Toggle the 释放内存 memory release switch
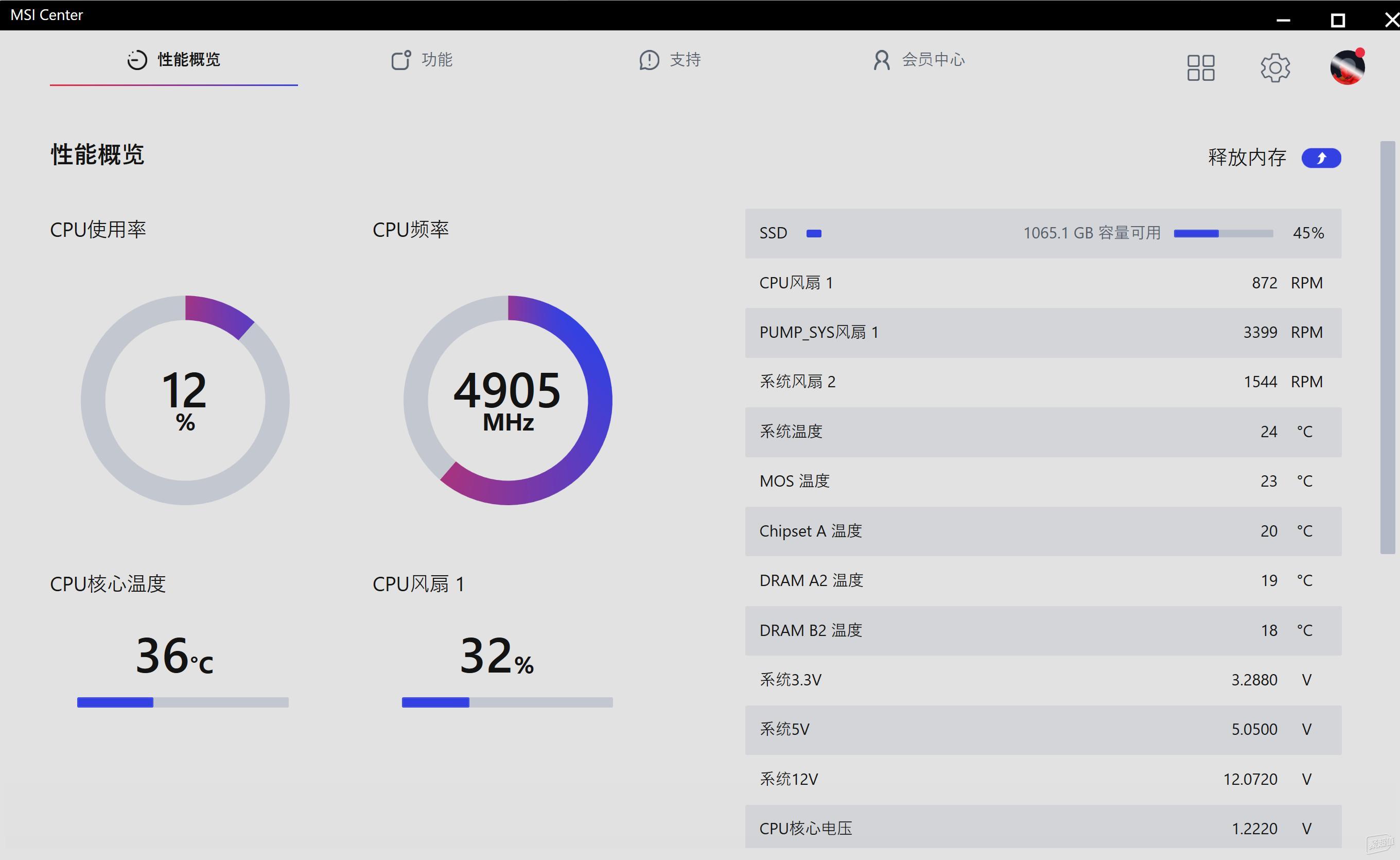This screenshot has height=860, width=1400. 1321,158
